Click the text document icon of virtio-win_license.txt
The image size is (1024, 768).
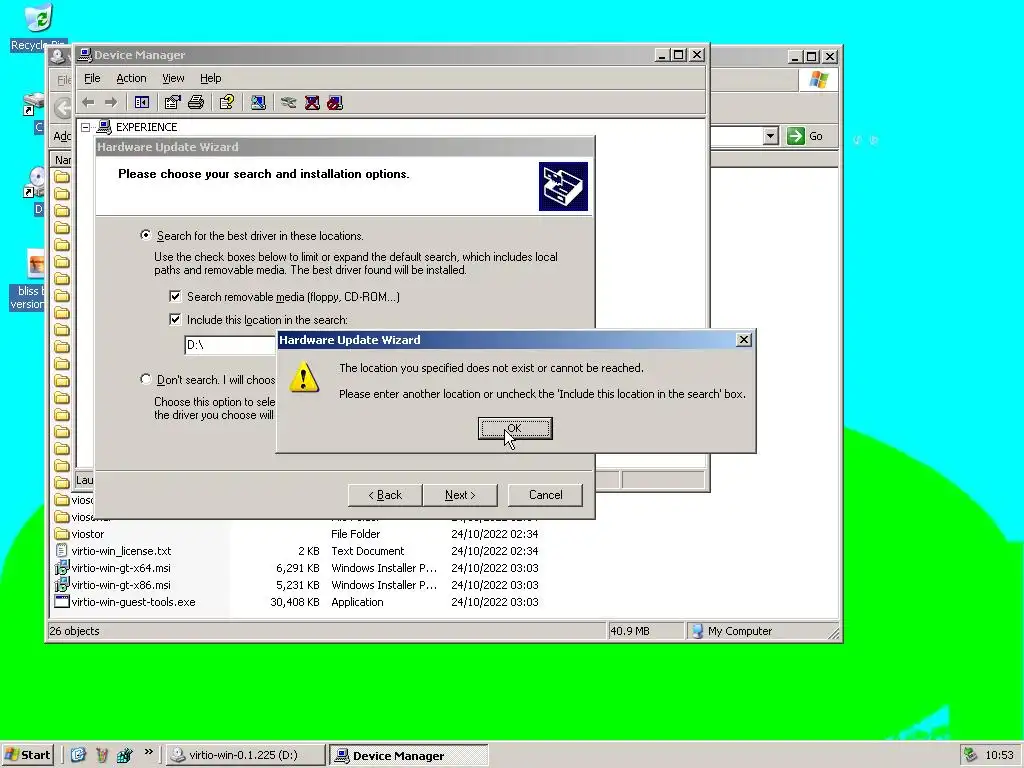point(61,551)
